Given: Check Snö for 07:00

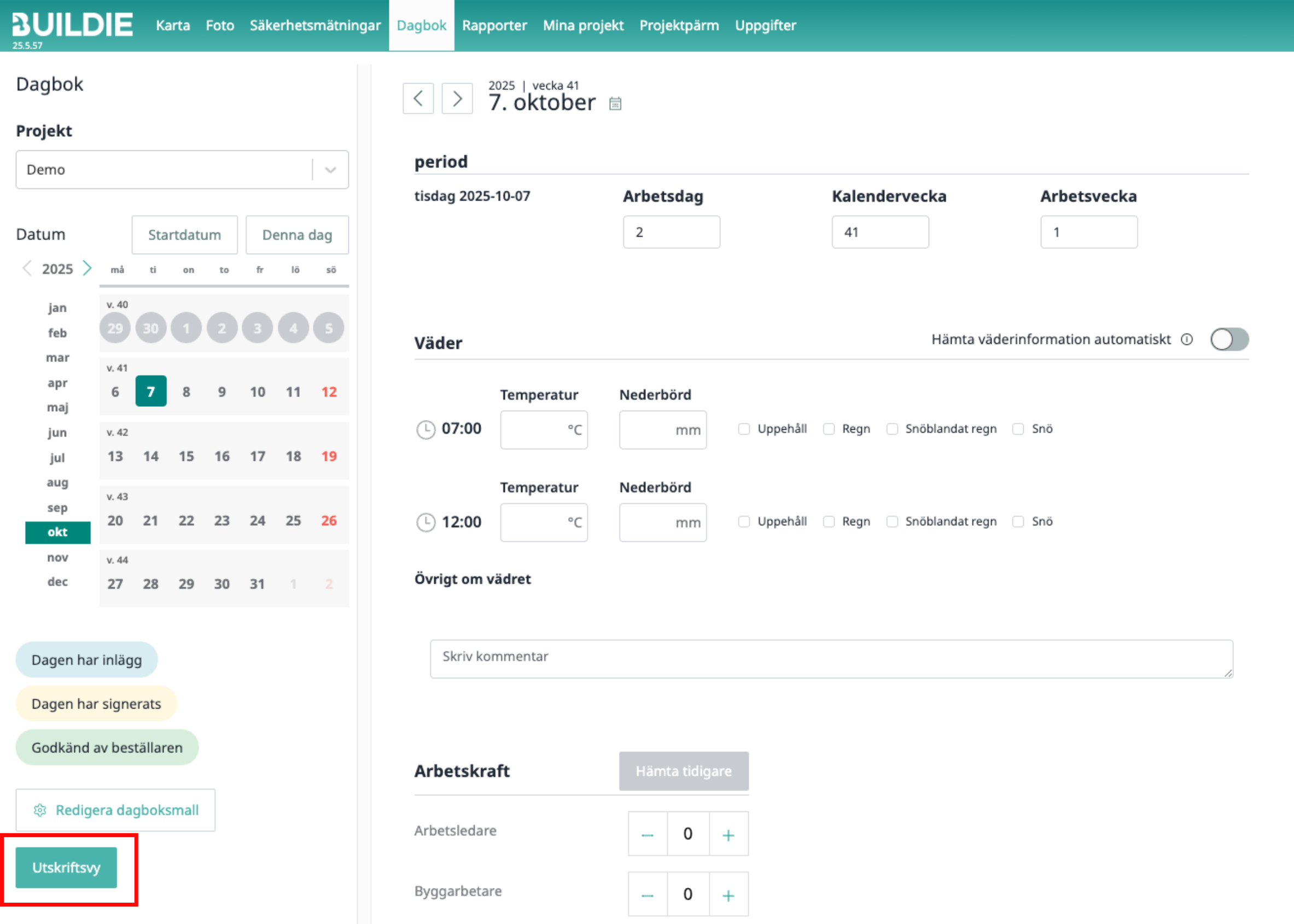Looking at the screenshot, I should tap(1018, 429).
